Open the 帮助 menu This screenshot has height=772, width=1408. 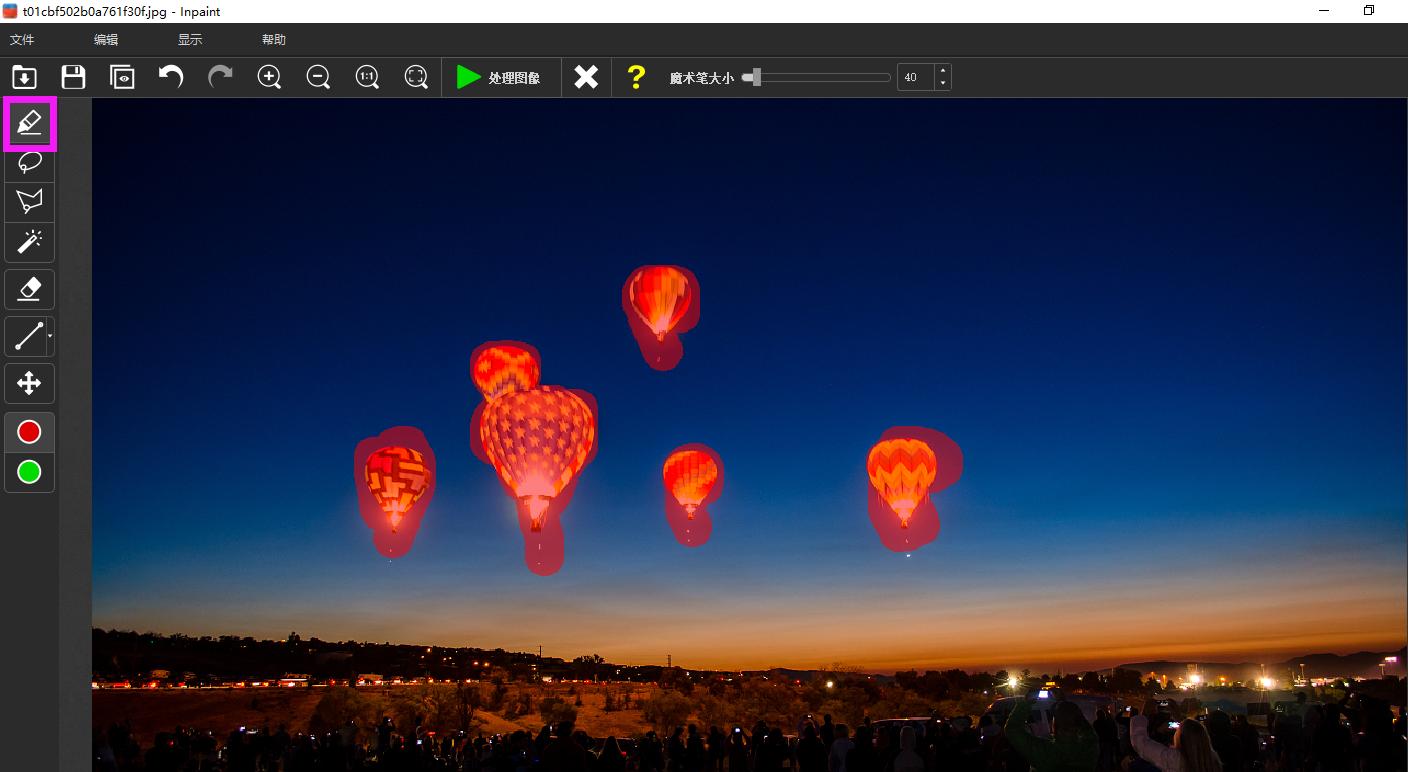pos(274,40)
